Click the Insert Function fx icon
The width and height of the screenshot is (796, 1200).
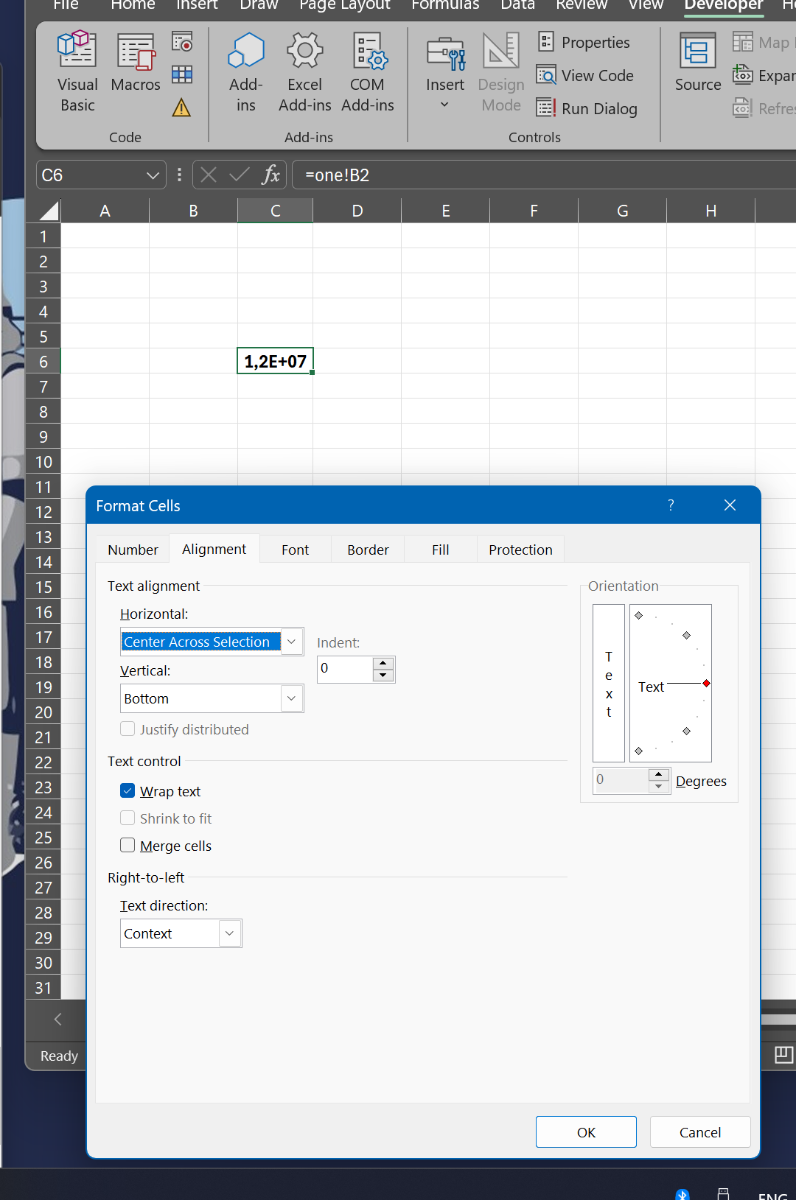(x=271, y=175)
